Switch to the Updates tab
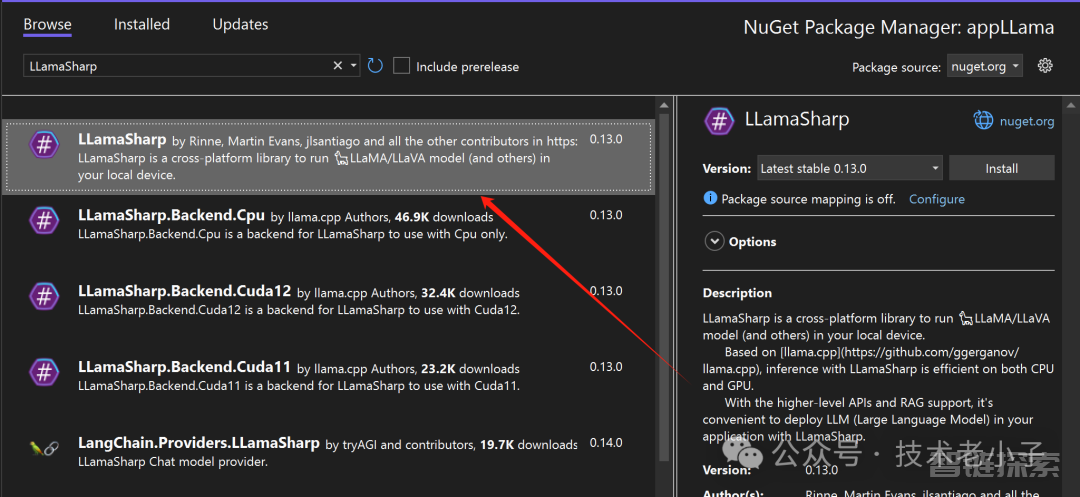Screen dimensions: 1080x497 (x=240, y=24)
